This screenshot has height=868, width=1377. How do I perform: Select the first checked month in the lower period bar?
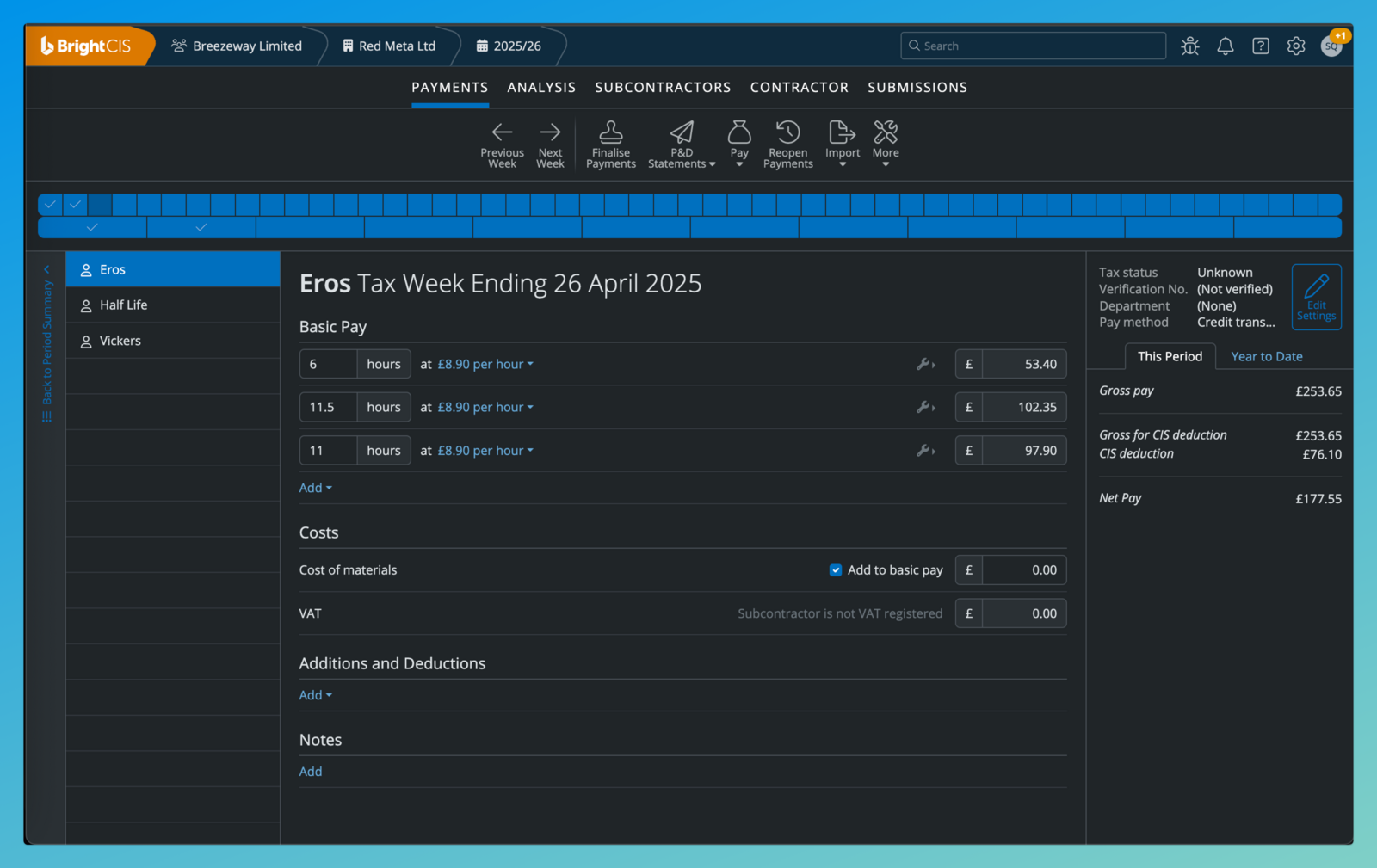[92, 228]
